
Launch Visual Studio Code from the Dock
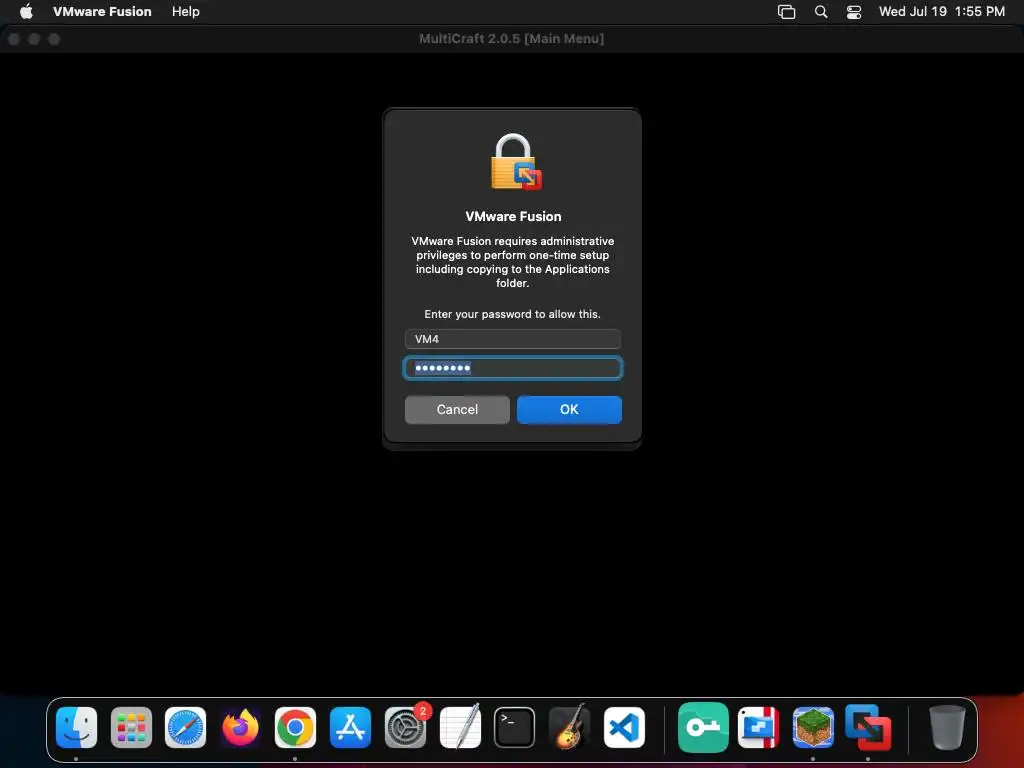[x=624, y=728]
